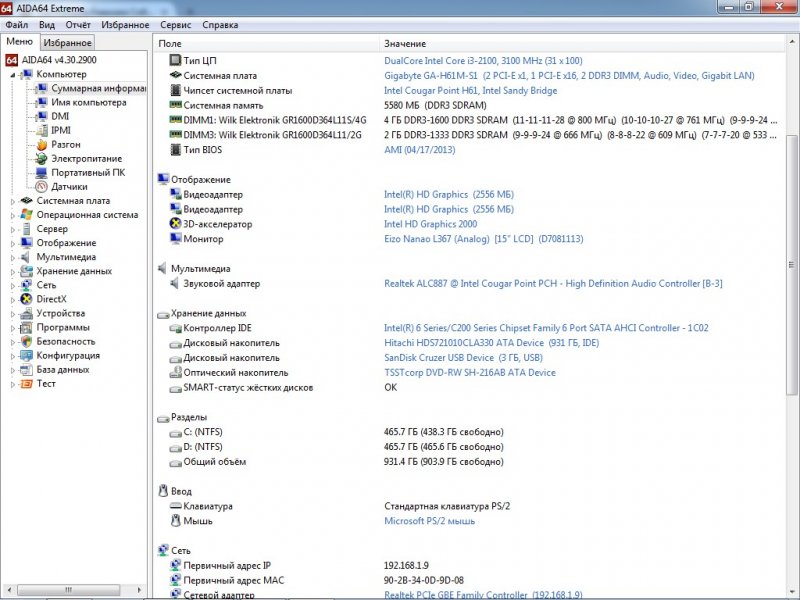800x600 pixels.
Task: Click the Безопасность security icon
Action: 26,341
